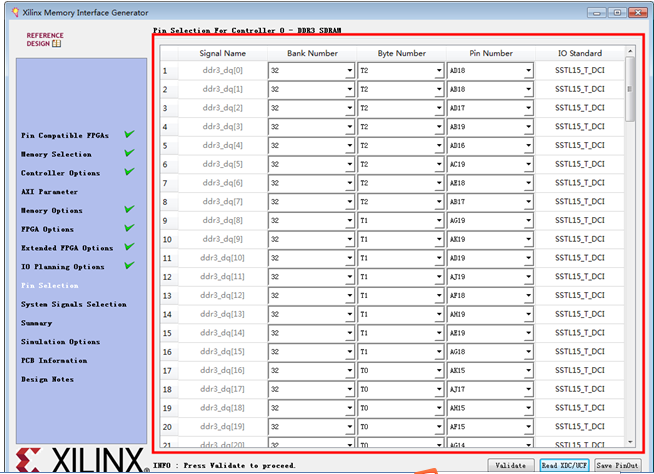Select Pin Selection step in sidebar
Screen dimensions: 654x474
click(x=50, y=286)
